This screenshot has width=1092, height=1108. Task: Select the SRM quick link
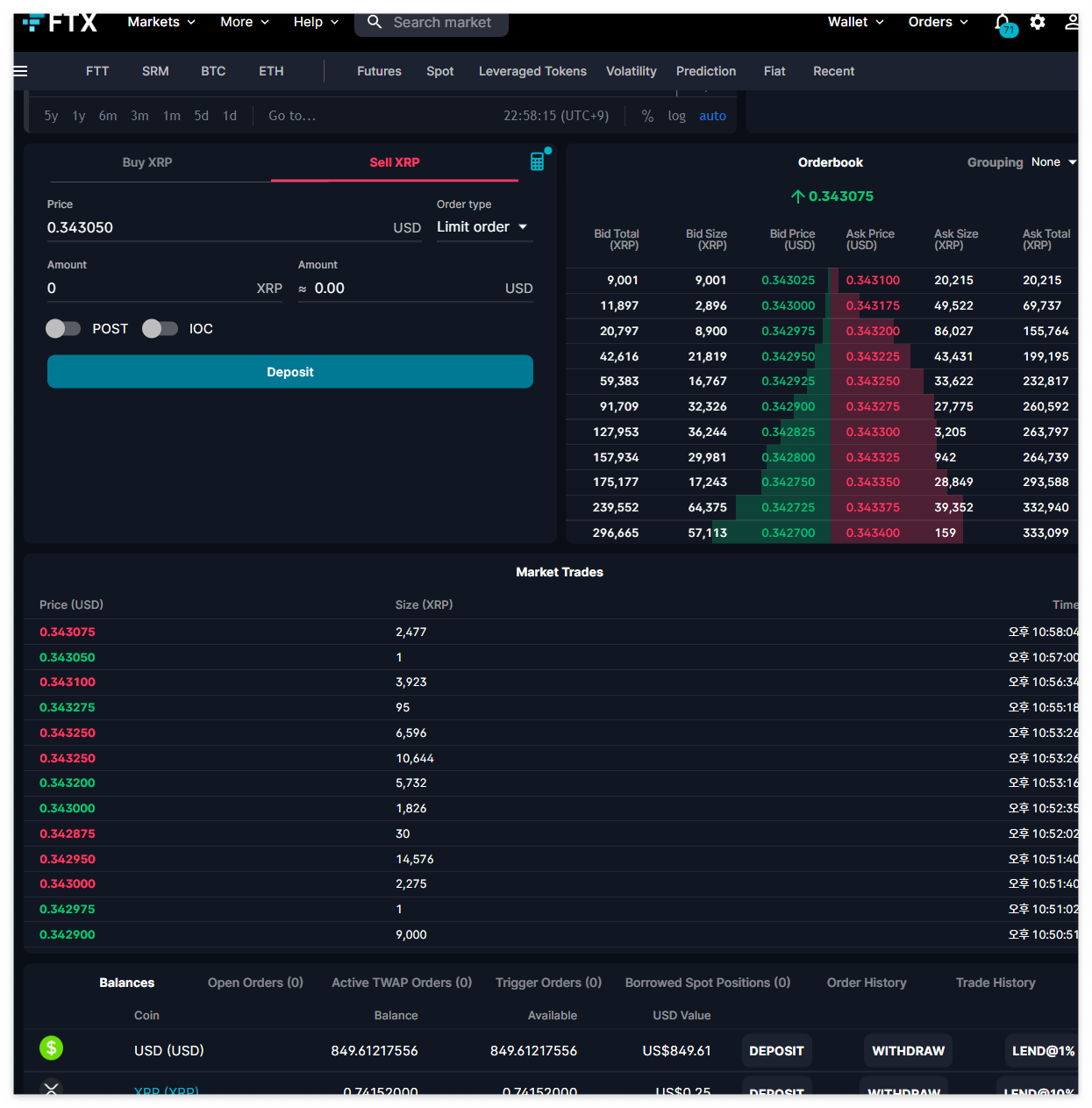155,71
